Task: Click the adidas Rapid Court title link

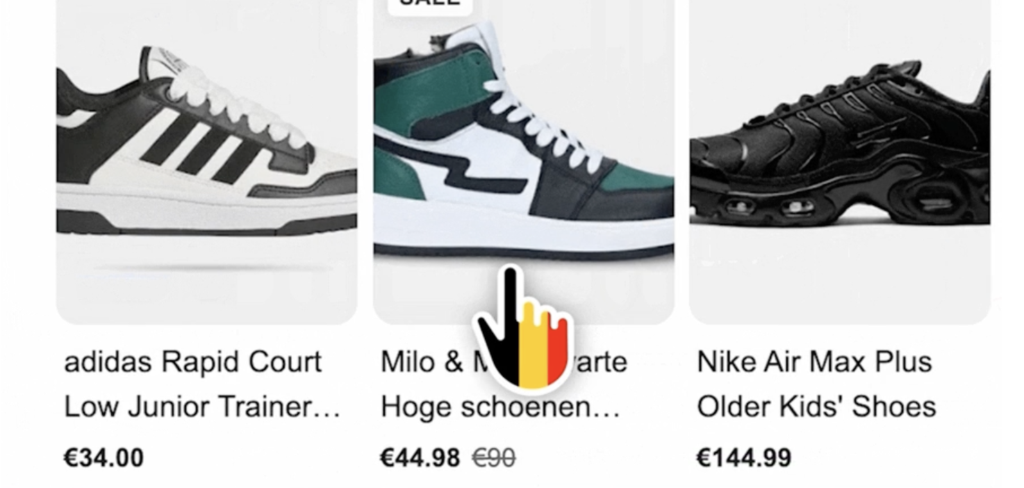Action: (193, 362)
